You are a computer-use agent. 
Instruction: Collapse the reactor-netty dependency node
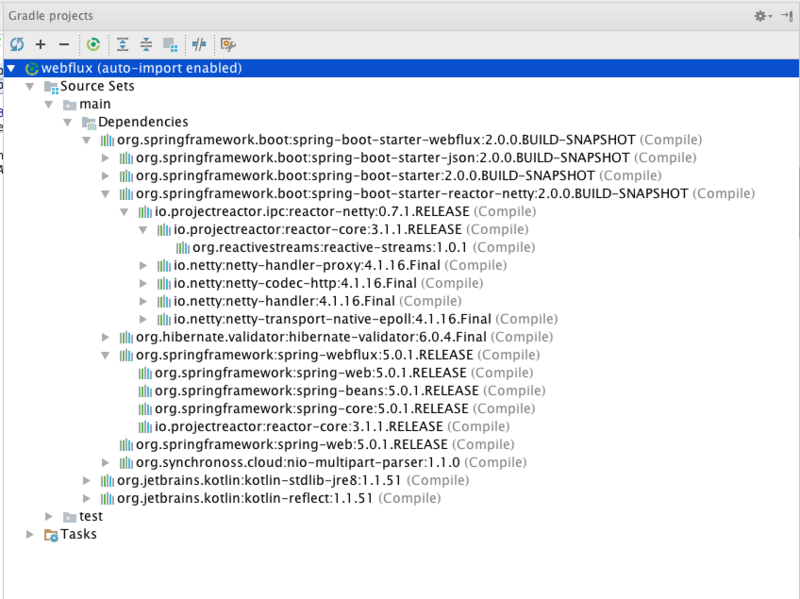[x=125, y=211]
